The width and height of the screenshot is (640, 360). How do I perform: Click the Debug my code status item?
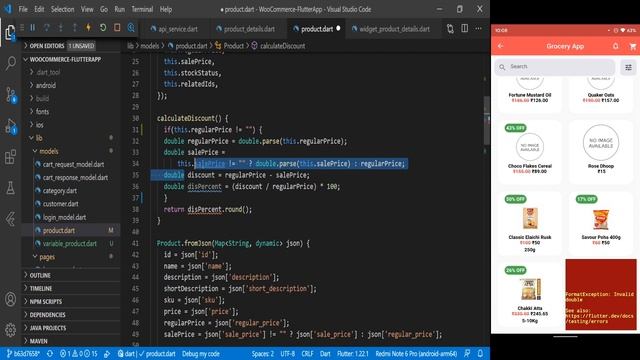(201, 354)
